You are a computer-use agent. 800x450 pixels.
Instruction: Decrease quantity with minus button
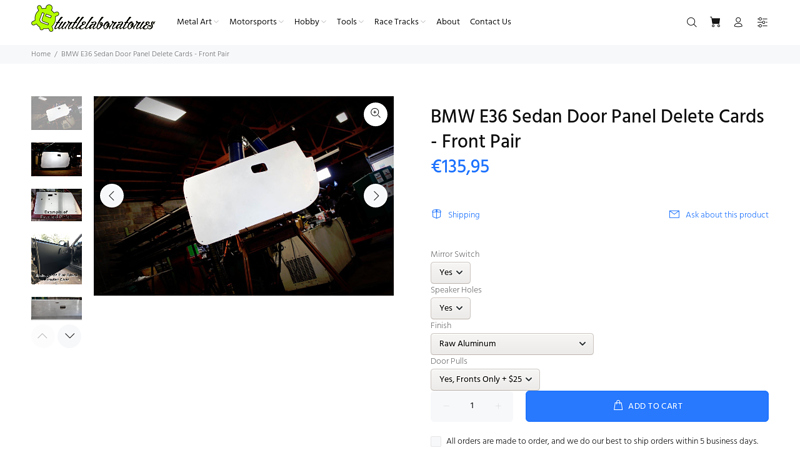click(446, 406)
